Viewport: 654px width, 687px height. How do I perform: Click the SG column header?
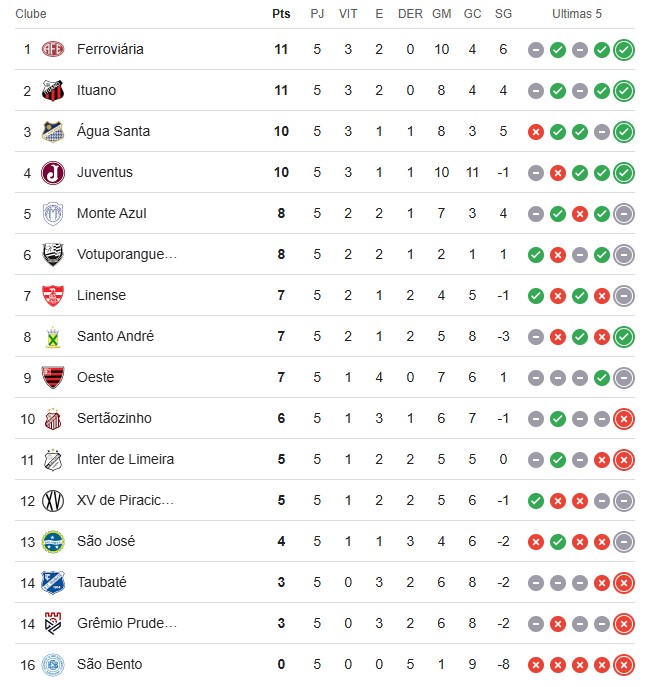[503, 14]
